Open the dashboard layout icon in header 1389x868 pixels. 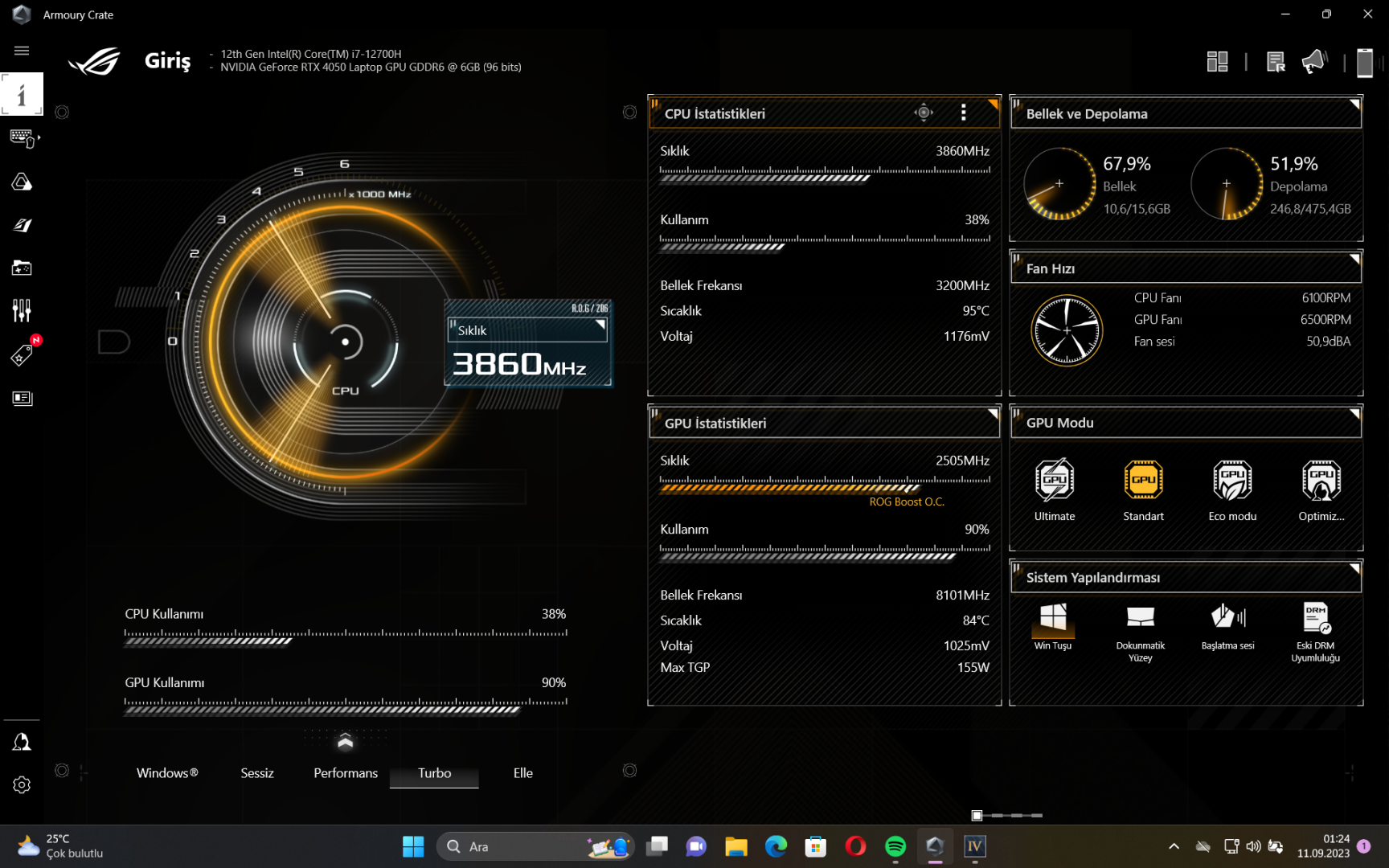point(1217,62)
